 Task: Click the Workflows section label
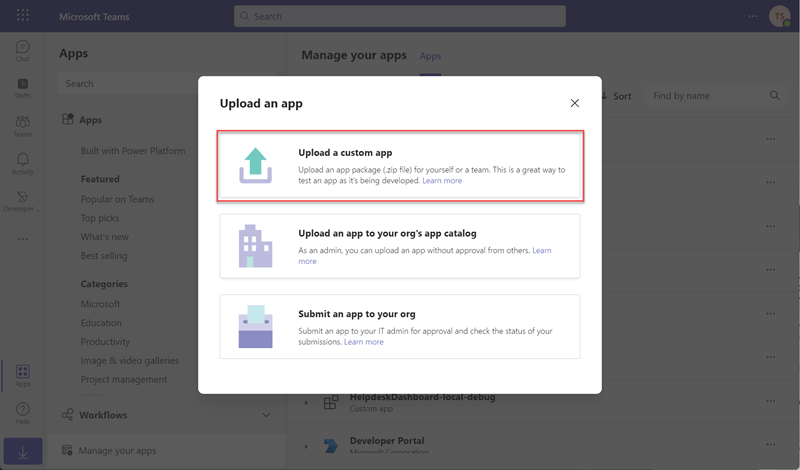tap(103, 415)
